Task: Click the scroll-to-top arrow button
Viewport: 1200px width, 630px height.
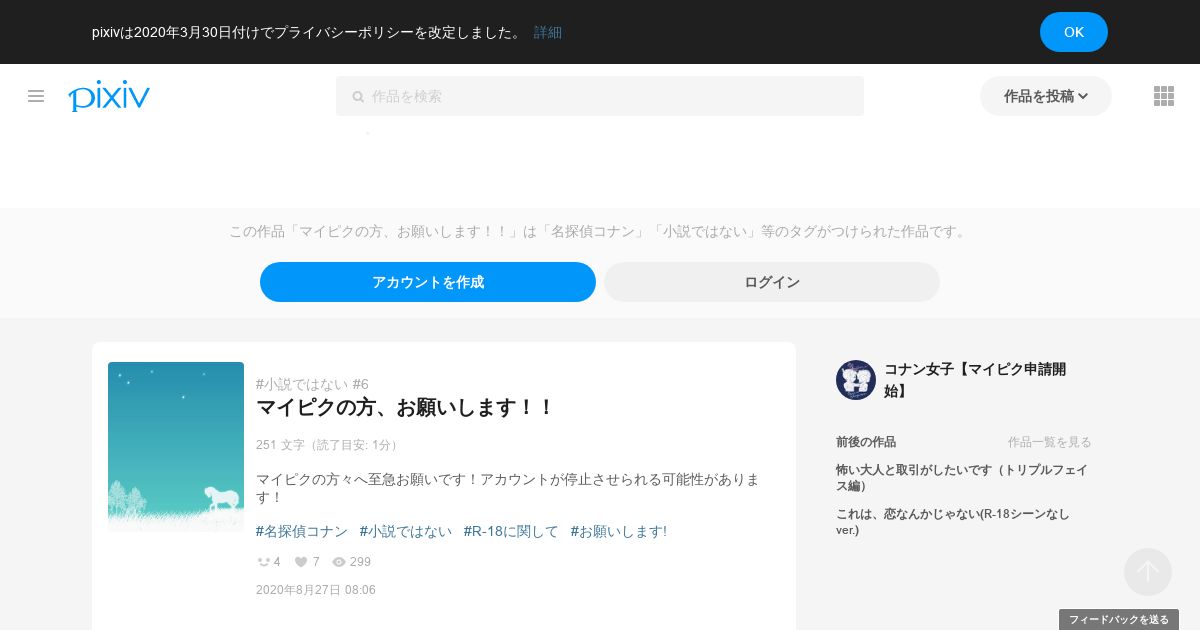Action: [x=1148, y=572]
